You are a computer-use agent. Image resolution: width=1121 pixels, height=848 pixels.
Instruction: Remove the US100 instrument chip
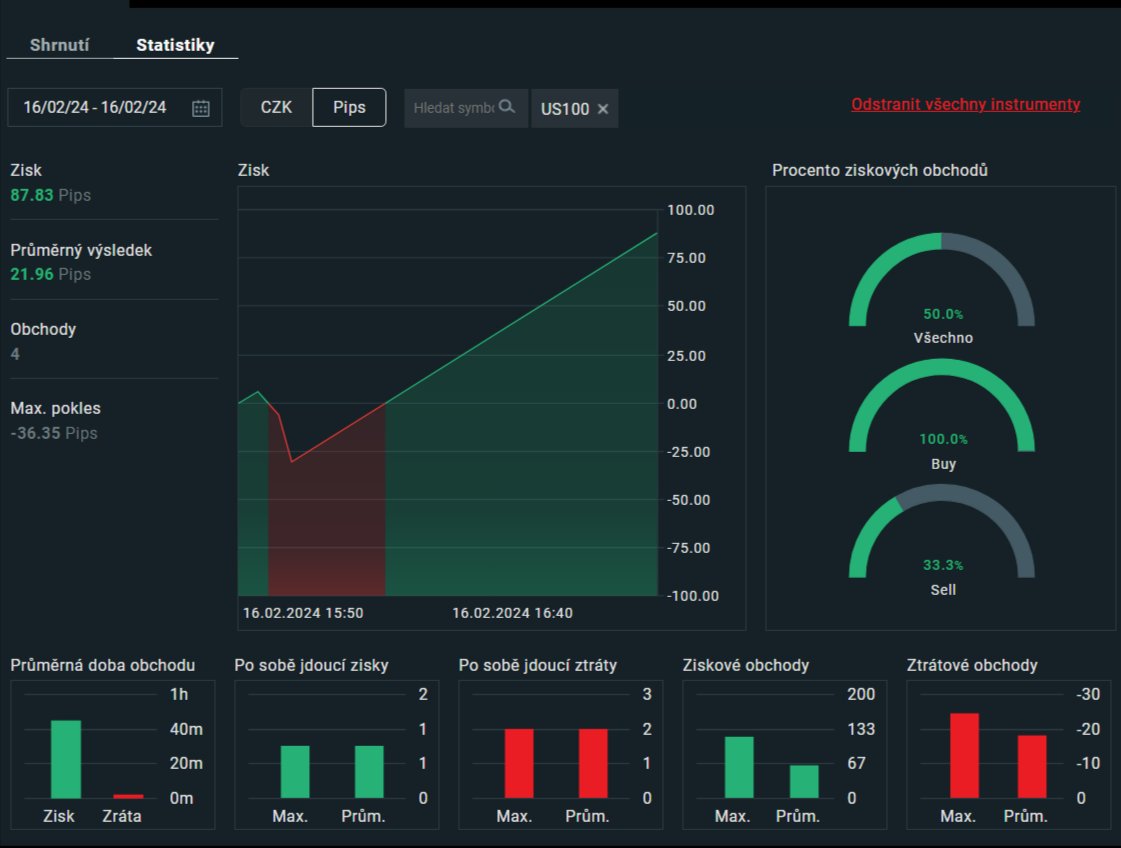click(x=603, y=109)
